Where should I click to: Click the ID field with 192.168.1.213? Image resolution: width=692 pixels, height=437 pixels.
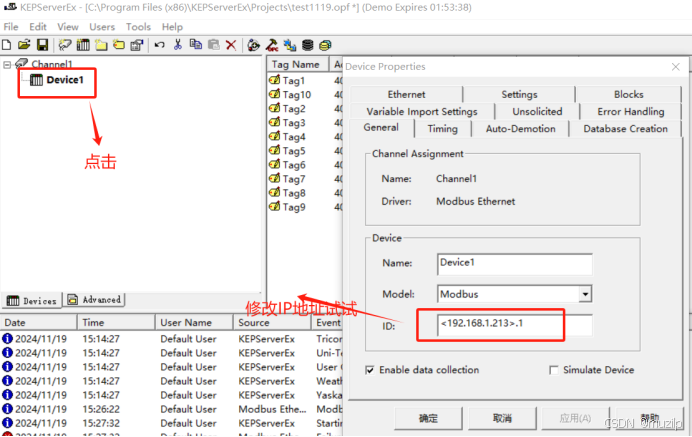(x=515, y=325)
